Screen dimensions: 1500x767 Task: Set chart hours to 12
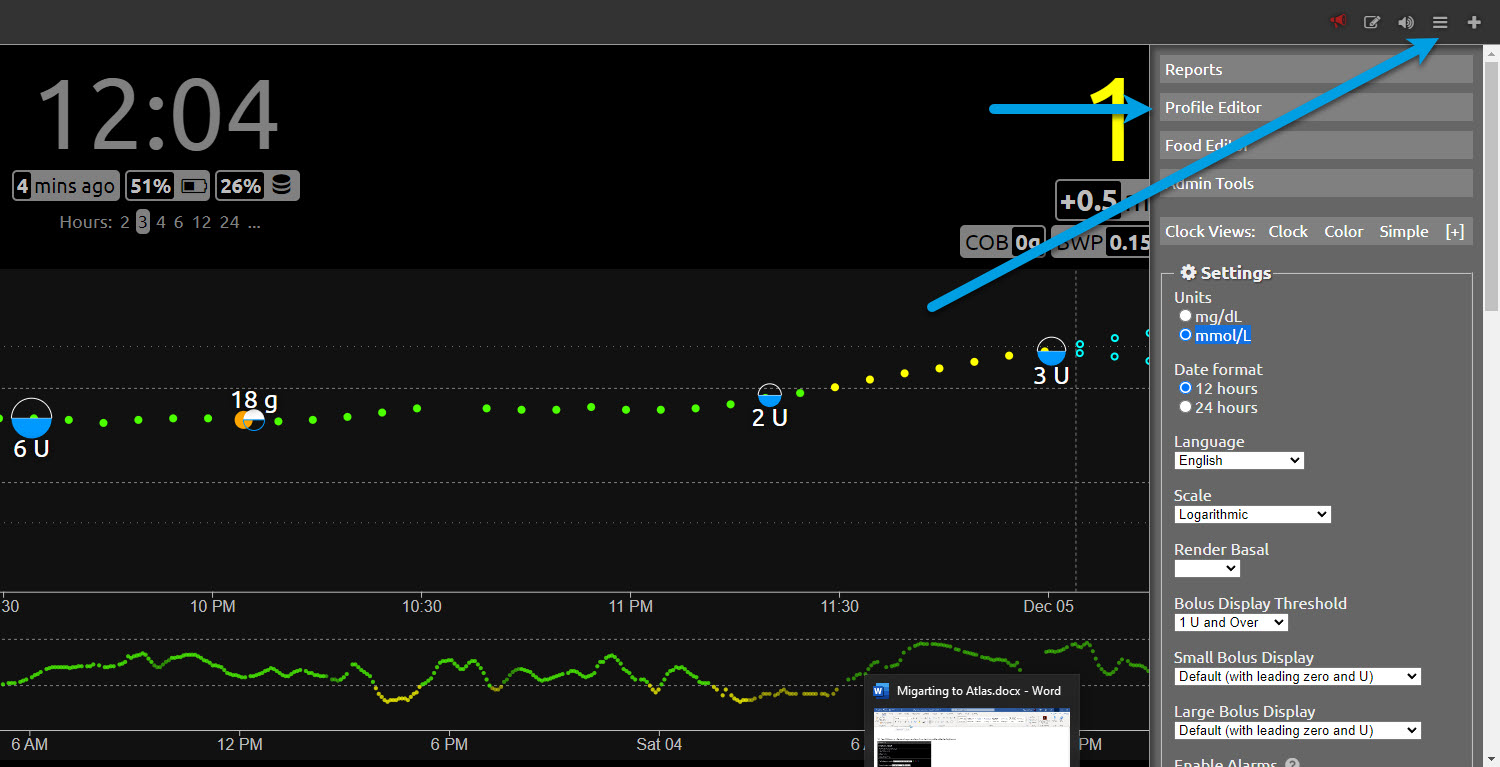pos(201,222)
